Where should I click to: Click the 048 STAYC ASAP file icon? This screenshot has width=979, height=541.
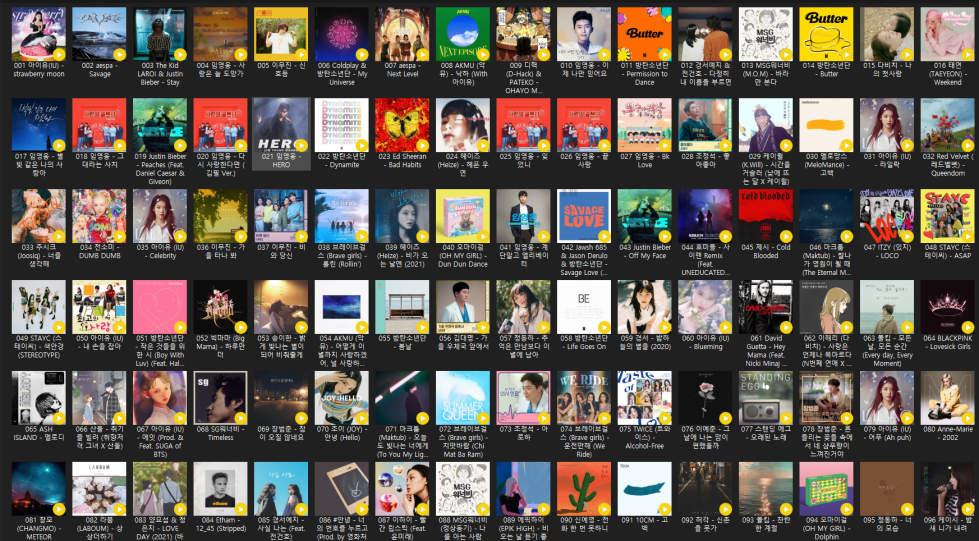tap(947, 216)
